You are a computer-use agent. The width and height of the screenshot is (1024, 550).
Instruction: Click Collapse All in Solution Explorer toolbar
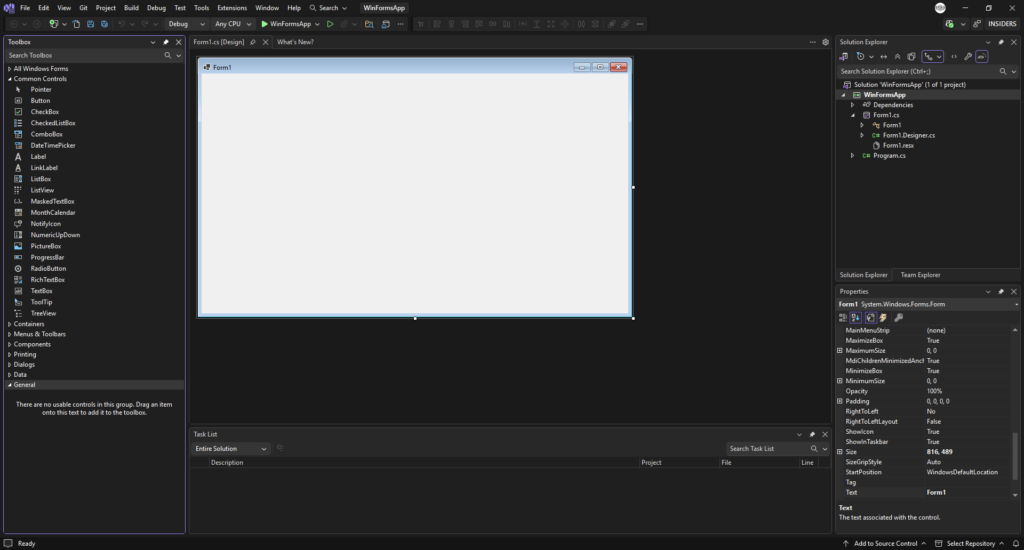[x=897, y=57]
